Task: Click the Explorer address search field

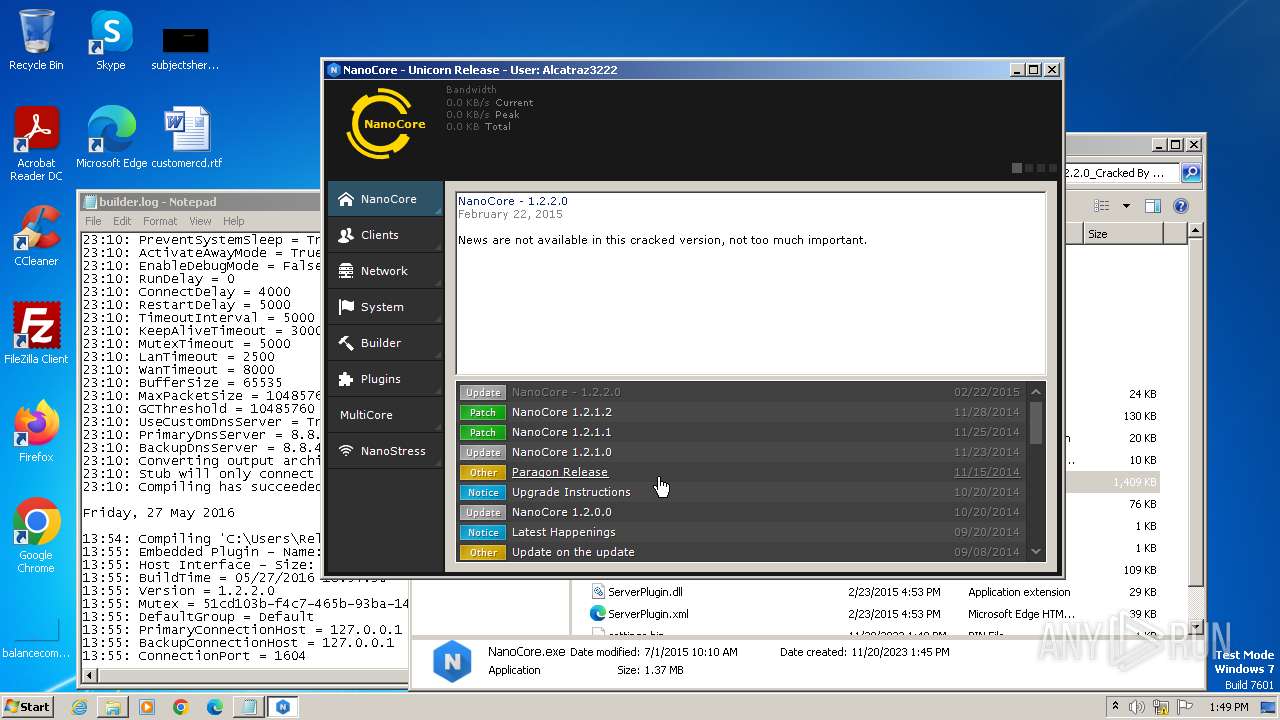Action: coord(1122,173)
